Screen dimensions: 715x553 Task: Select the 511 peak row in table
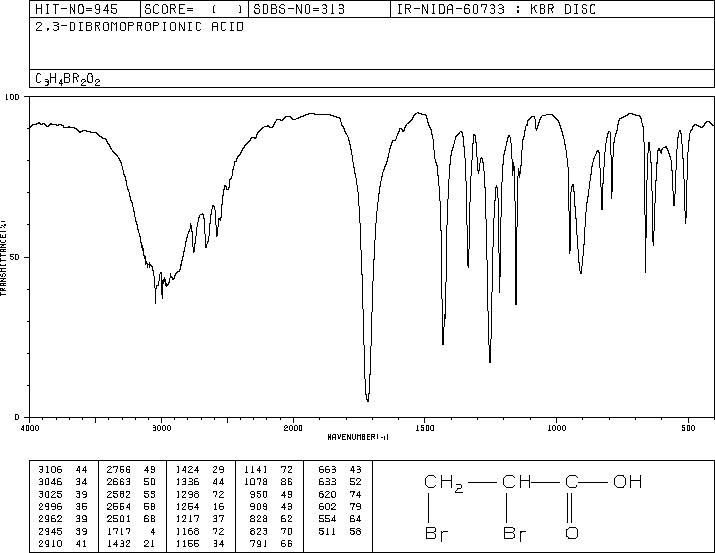coord(340,532)
